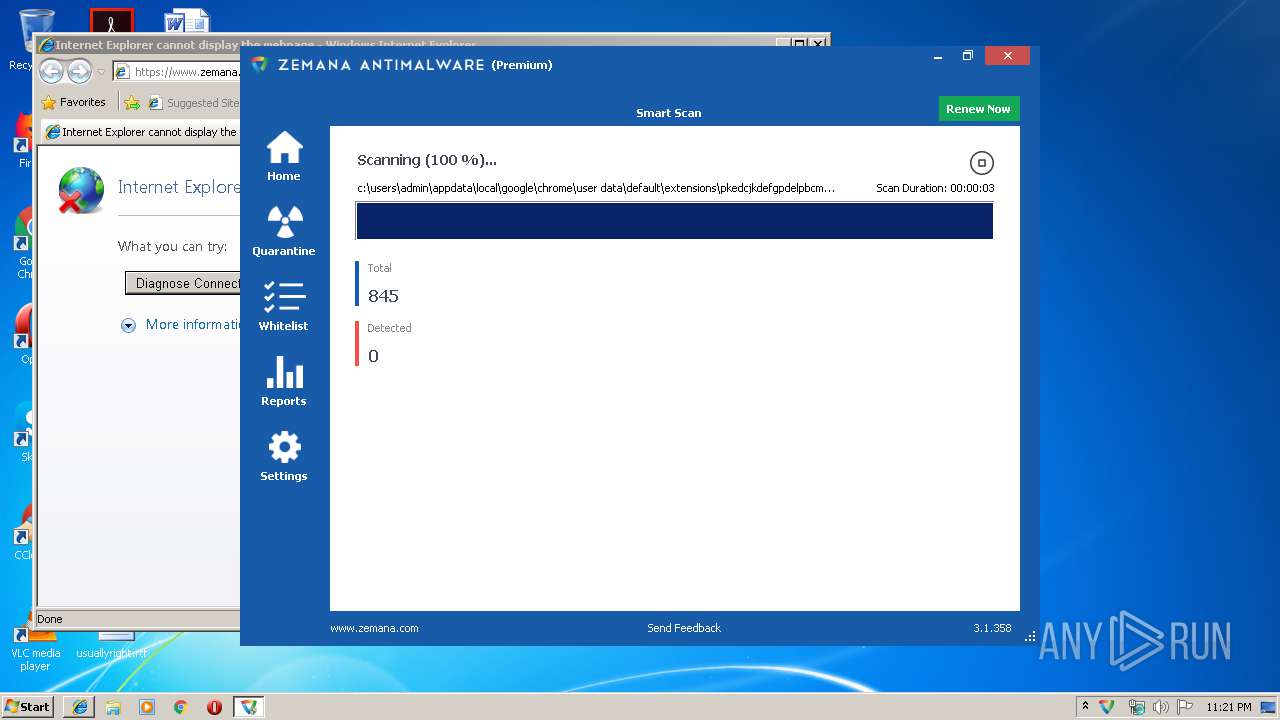Minimize the Zemana AntiMalware window
The image size is (1280, 720).
coord(937,56)
